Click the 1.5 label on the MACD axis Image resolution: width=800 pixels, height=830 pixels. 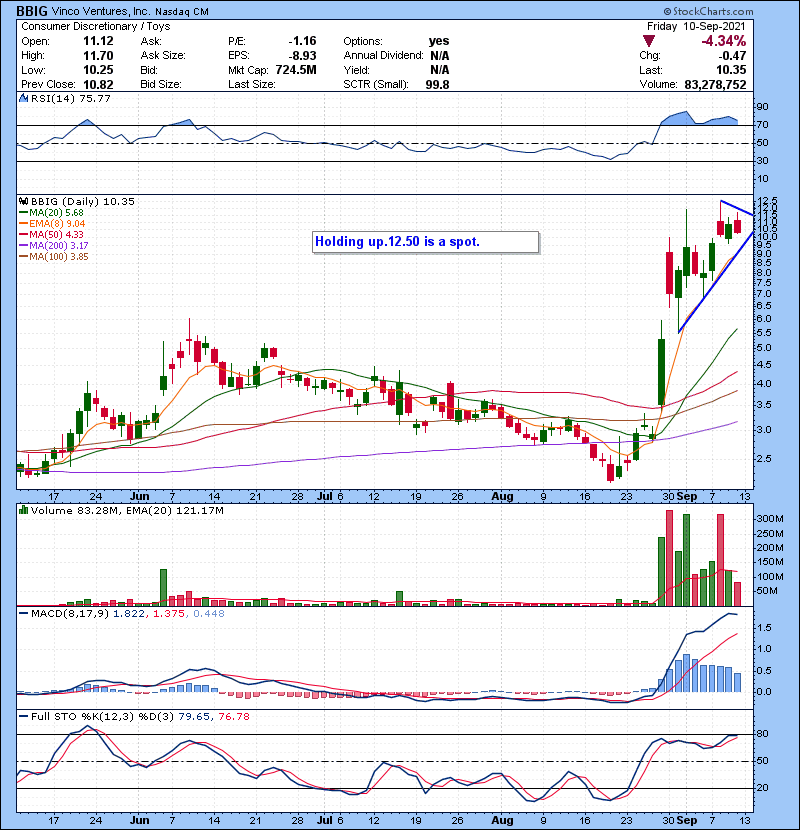[764, 628]
